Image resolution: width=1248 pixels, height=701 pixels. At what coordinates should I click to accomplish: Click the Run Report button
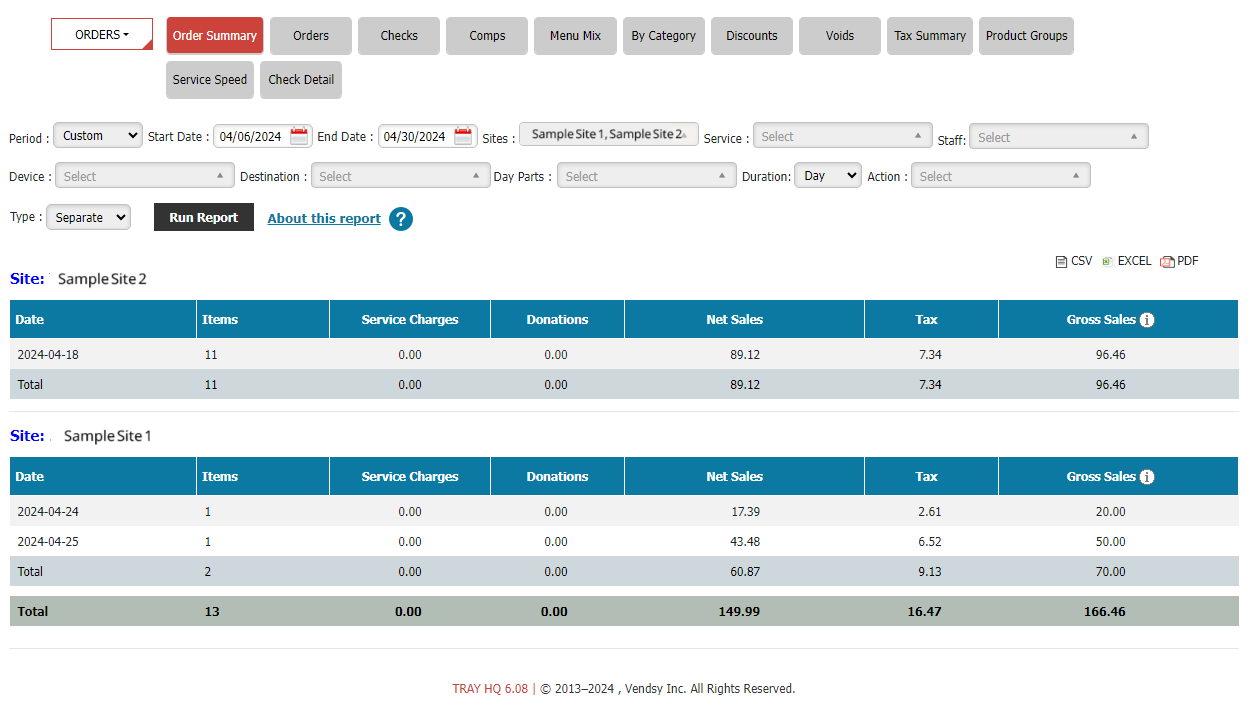204,218
